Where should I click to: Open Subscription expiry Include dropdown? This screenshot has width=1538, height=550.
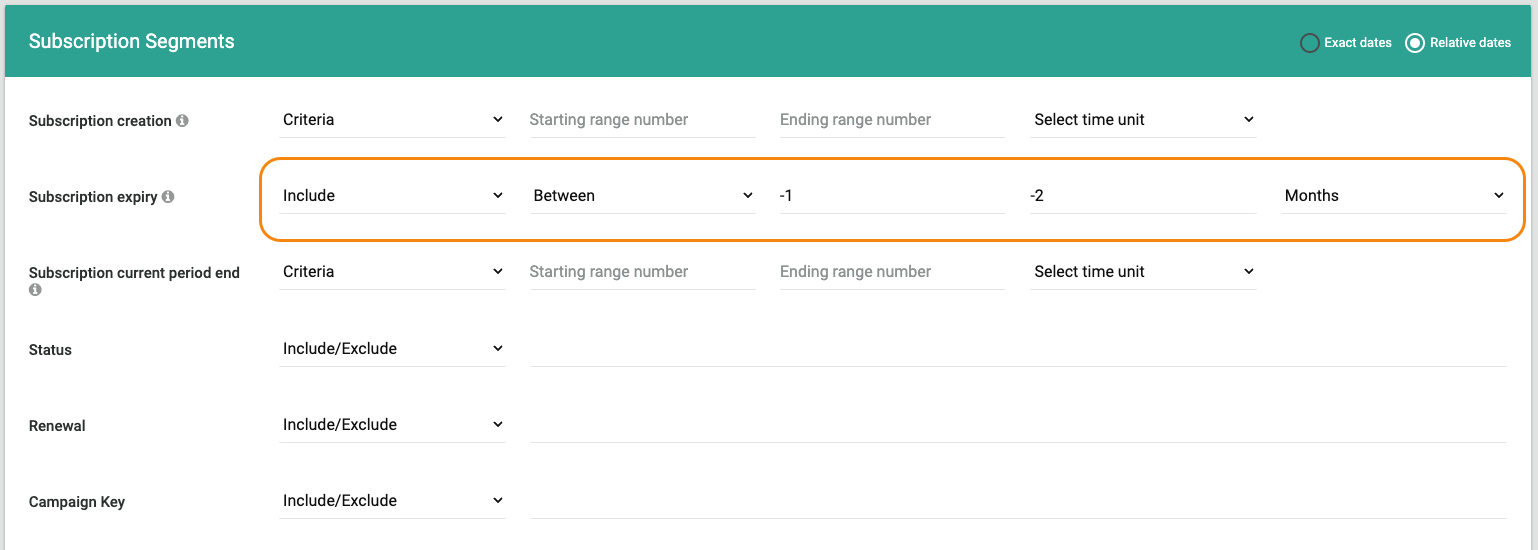[392, 196]
